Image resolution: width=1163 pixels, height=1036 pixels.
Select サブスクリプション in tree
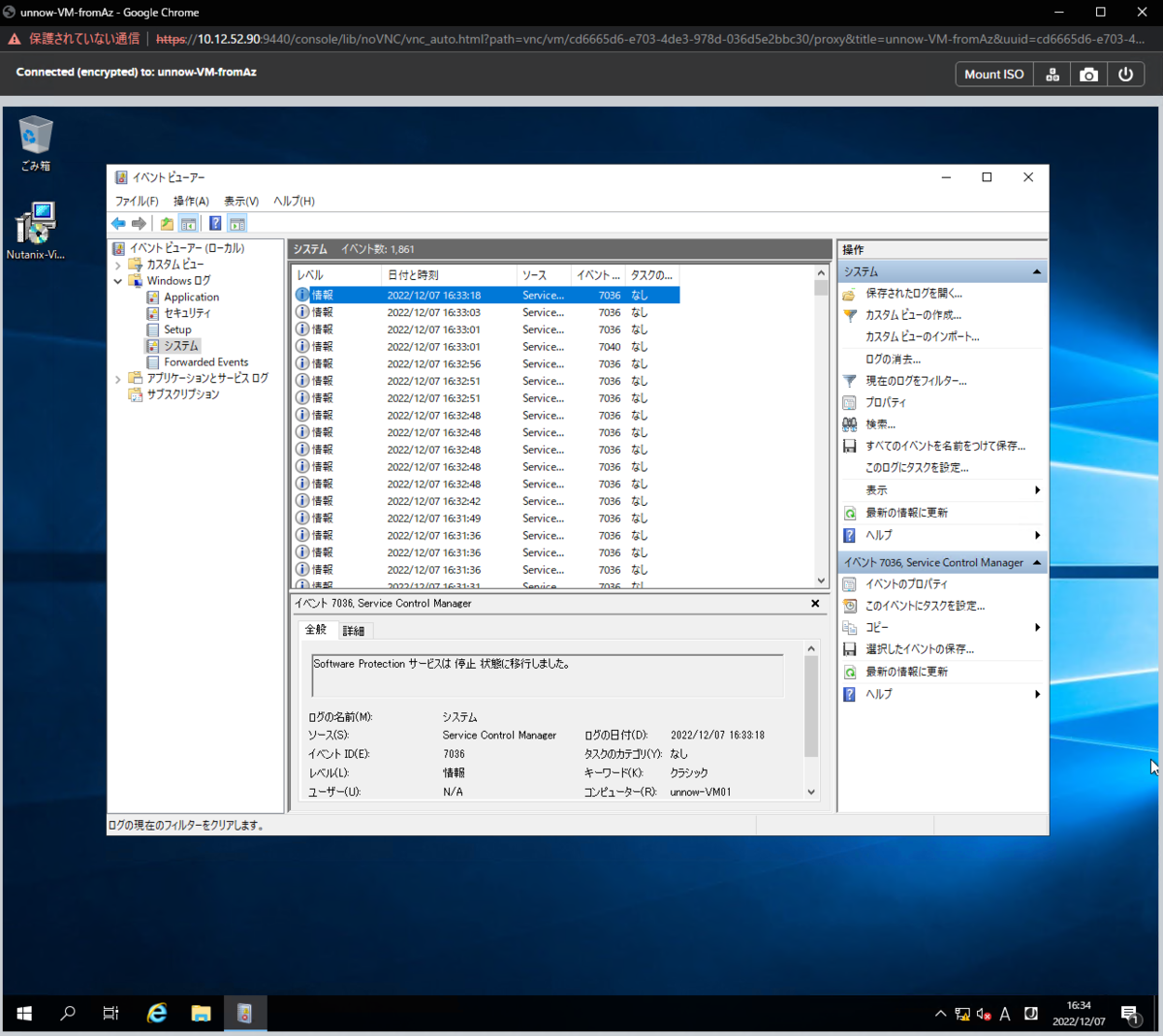point(183,394)
